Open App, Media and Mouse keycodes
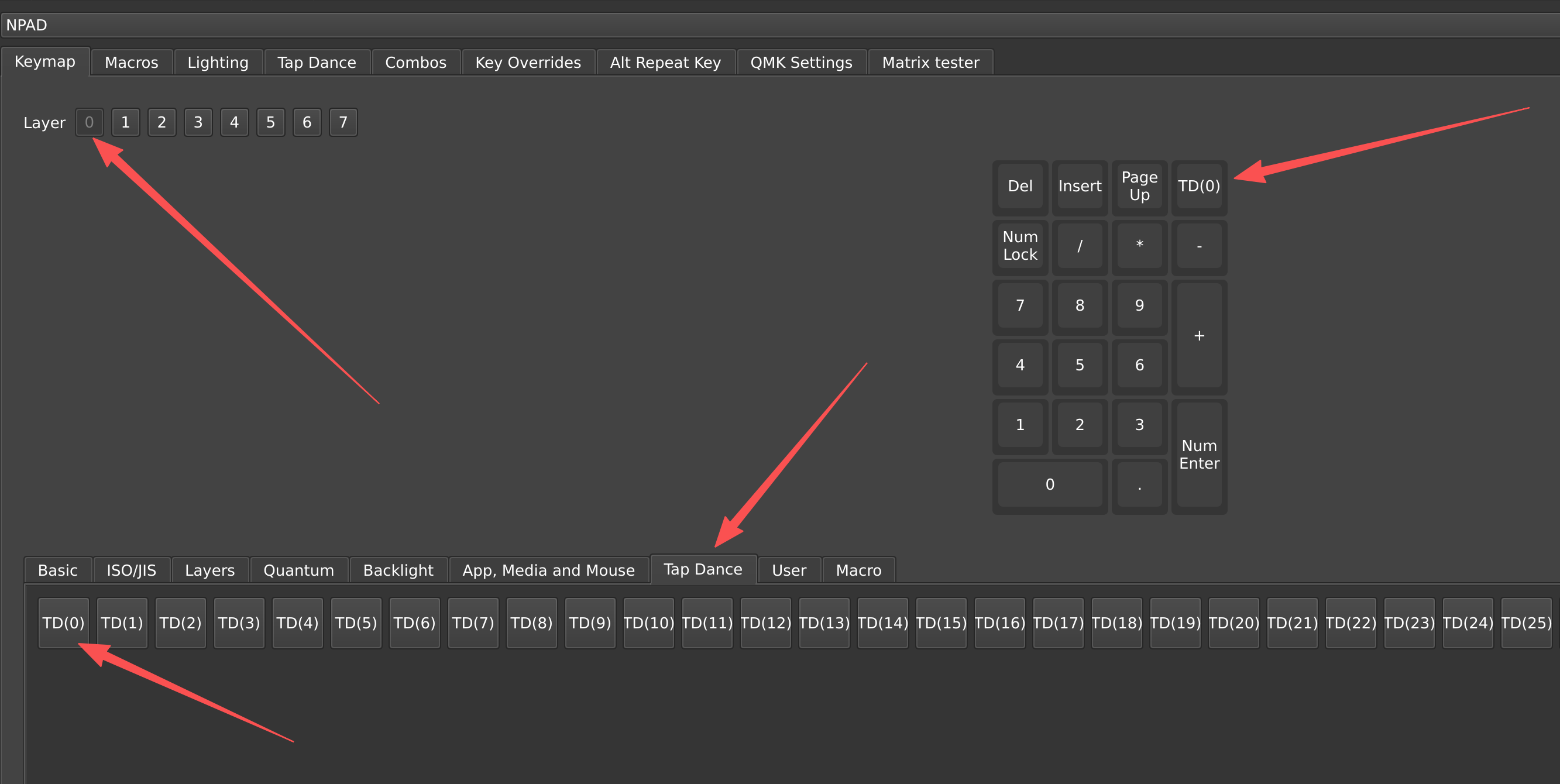This screenshot has width=1560, height=784. [x=548, y=570]
